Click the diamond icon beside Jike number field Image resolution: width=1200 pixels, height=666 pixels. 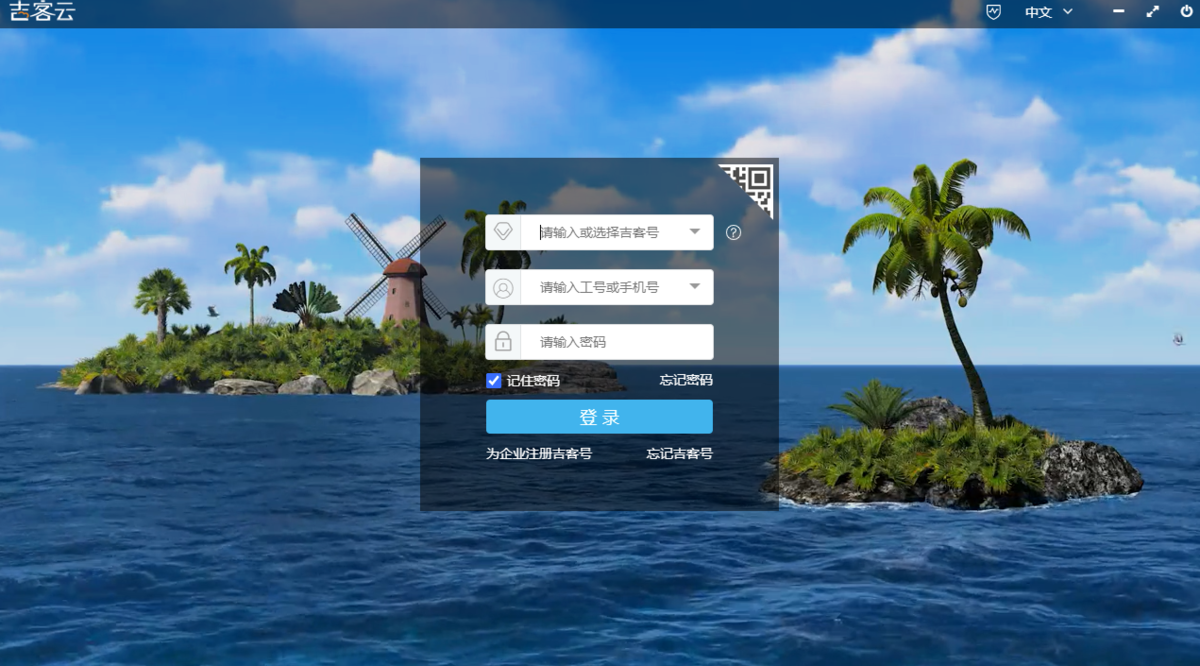point(503,232)
